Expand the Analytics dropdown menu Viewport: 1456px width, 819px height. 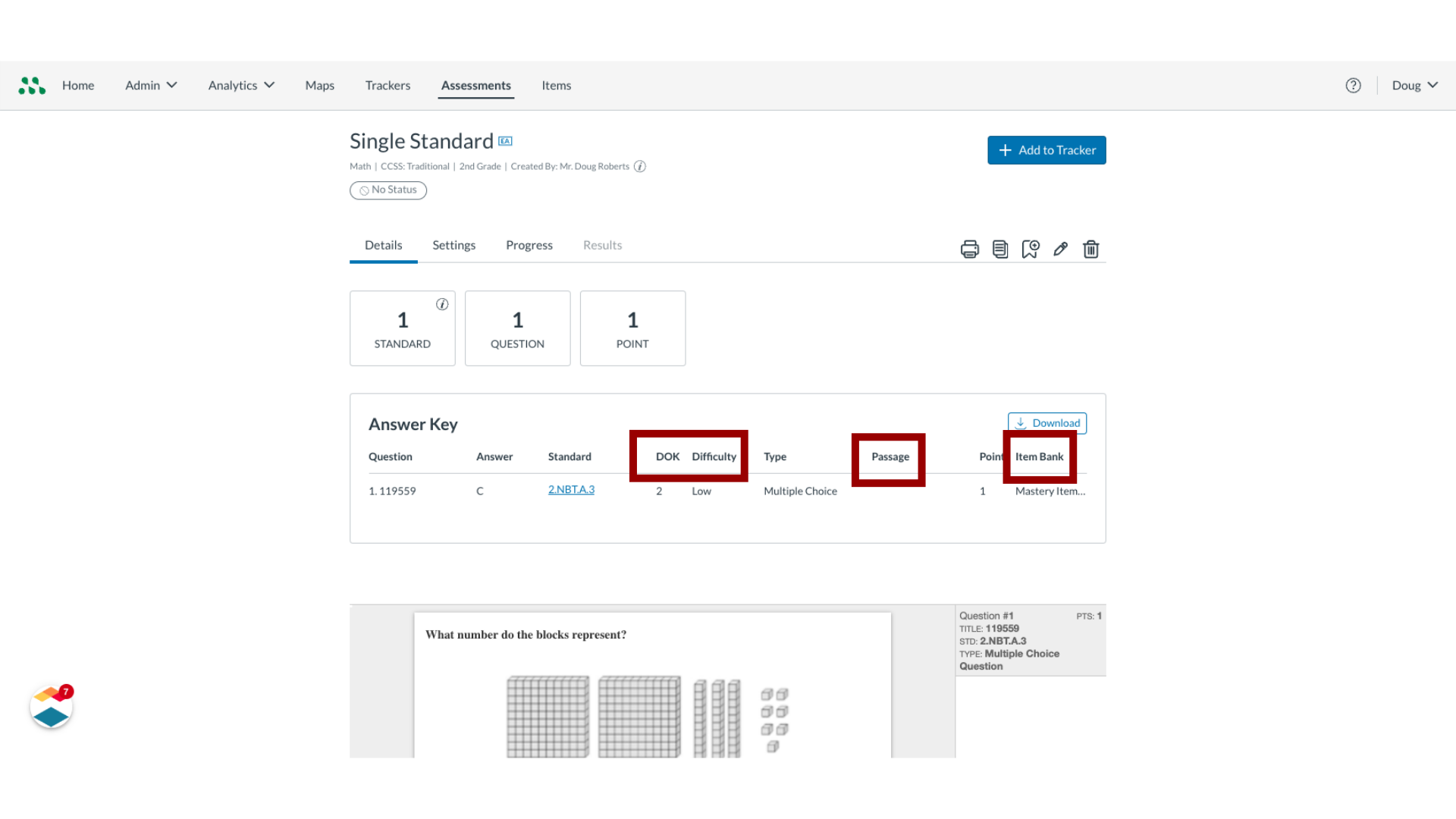(240, 85)
